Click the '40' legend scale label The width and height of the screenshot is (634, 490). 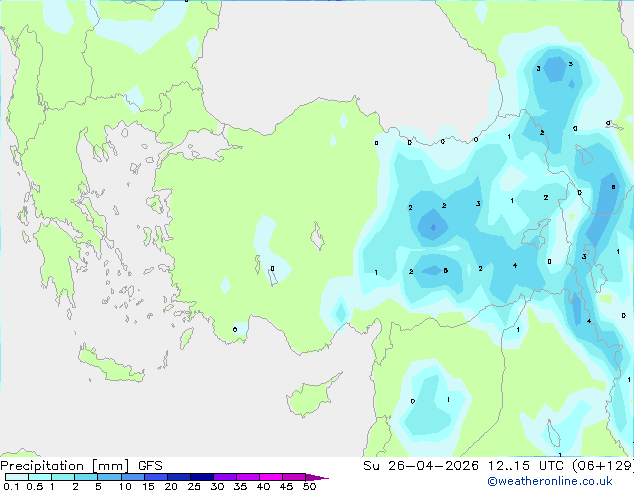[263, 486]
